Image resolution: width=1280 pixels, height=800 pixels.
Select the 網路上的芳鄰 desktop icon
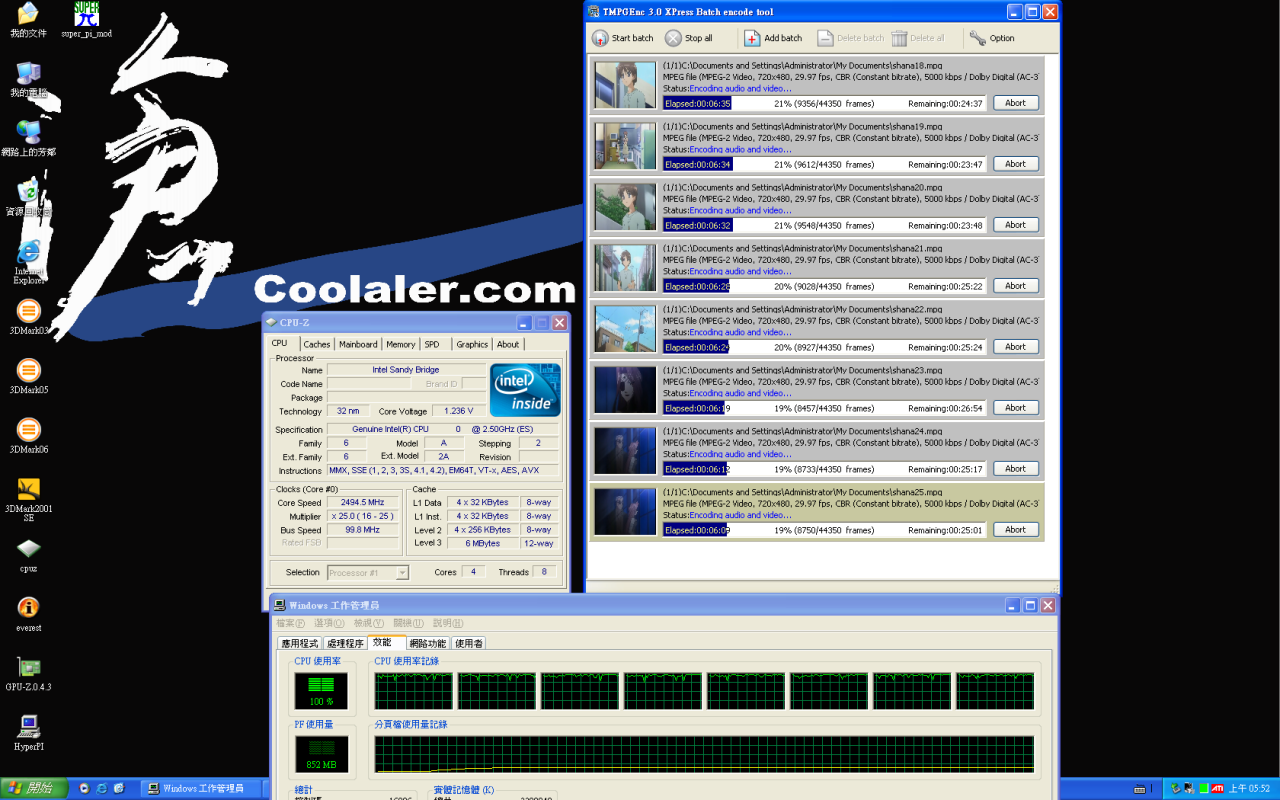(28, 138)
